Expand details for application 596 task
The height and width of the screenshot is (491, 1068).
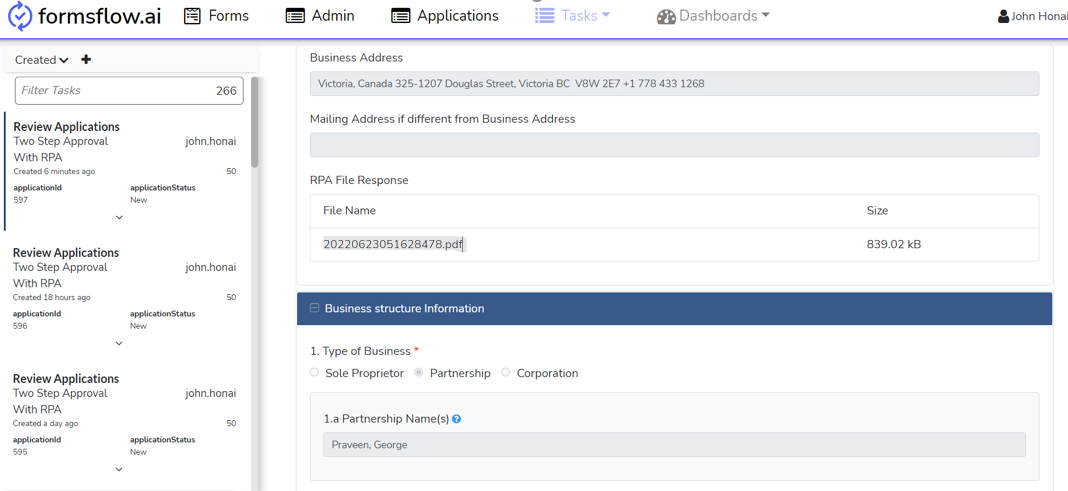(119, 343)
